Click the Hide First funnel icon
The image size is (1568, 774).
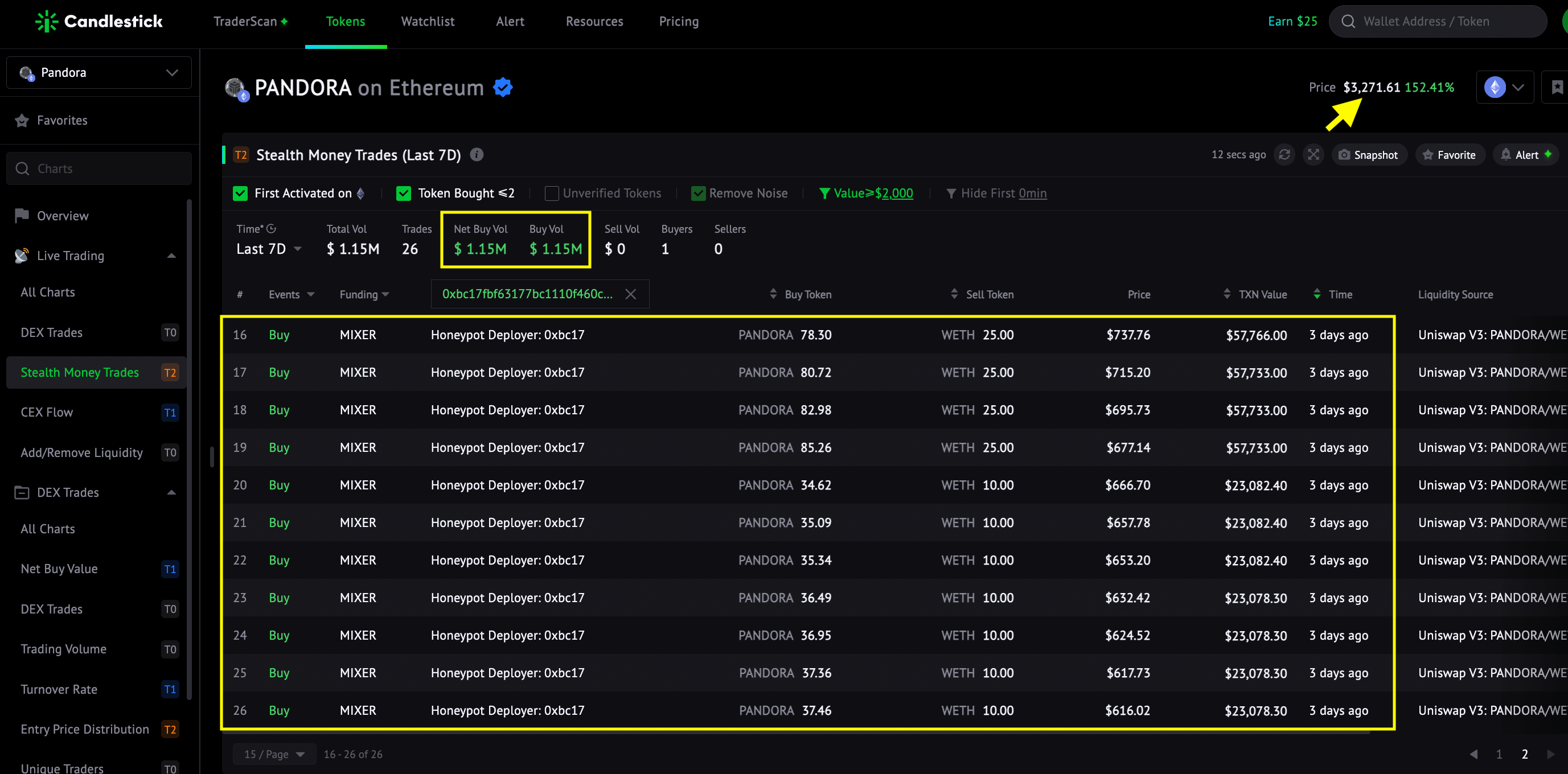pos(951,193)
